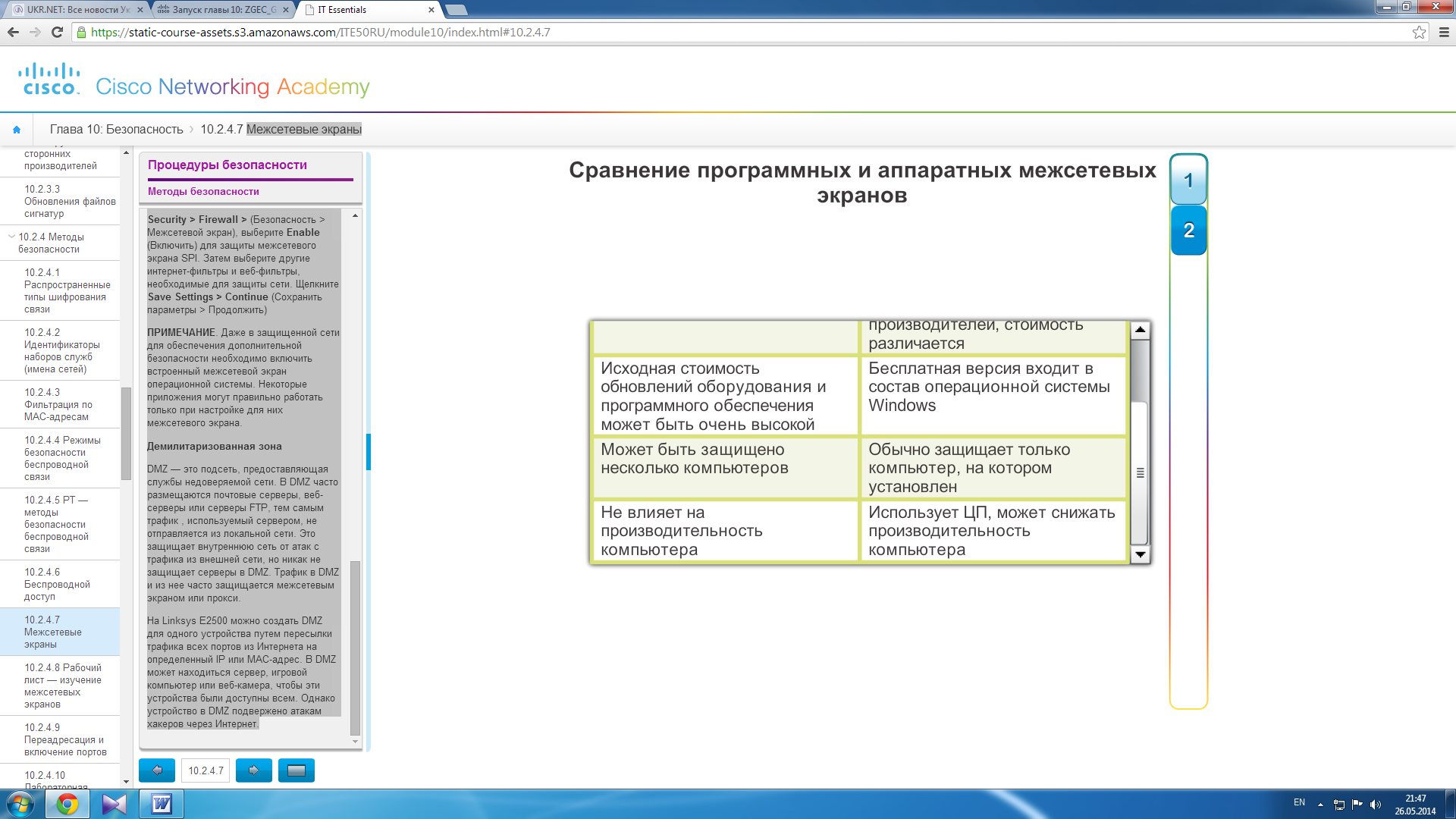Click cell 'Может быть защищено несколько компьютеров'
This screenshot has width=1456, height=819.
point(725,467)
